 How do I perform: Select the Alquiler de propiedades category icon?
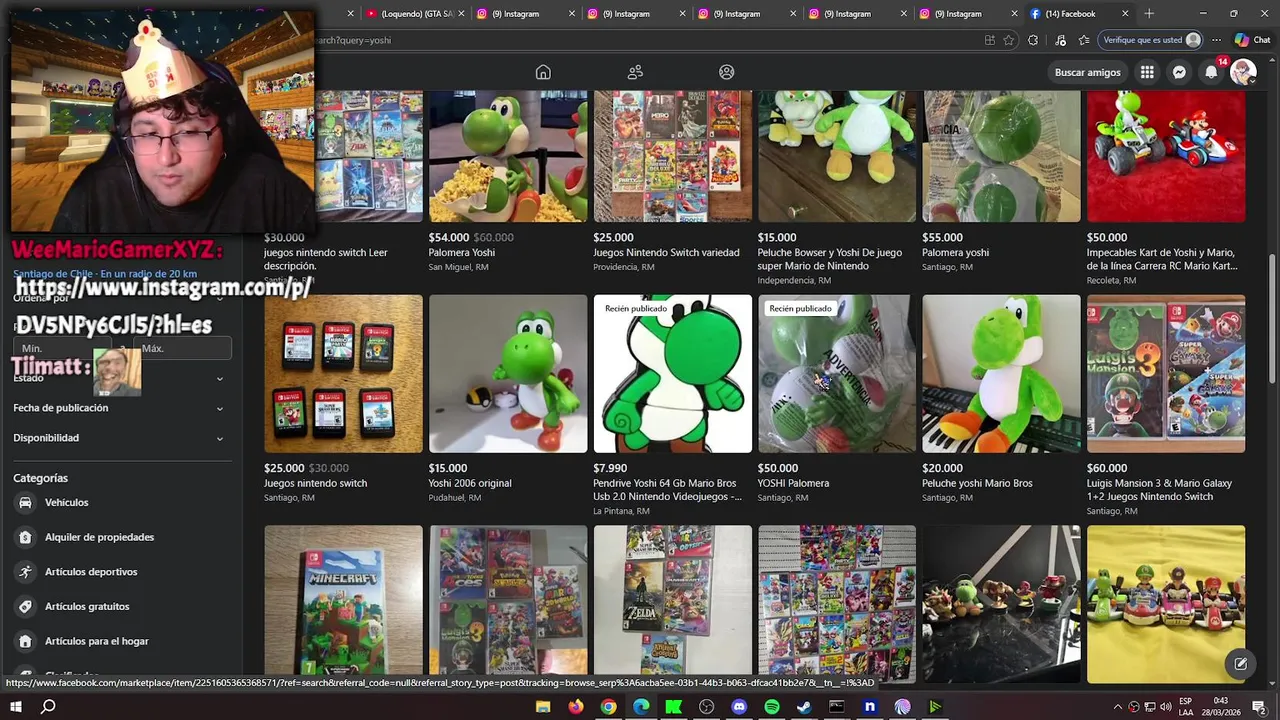point(25,537)
